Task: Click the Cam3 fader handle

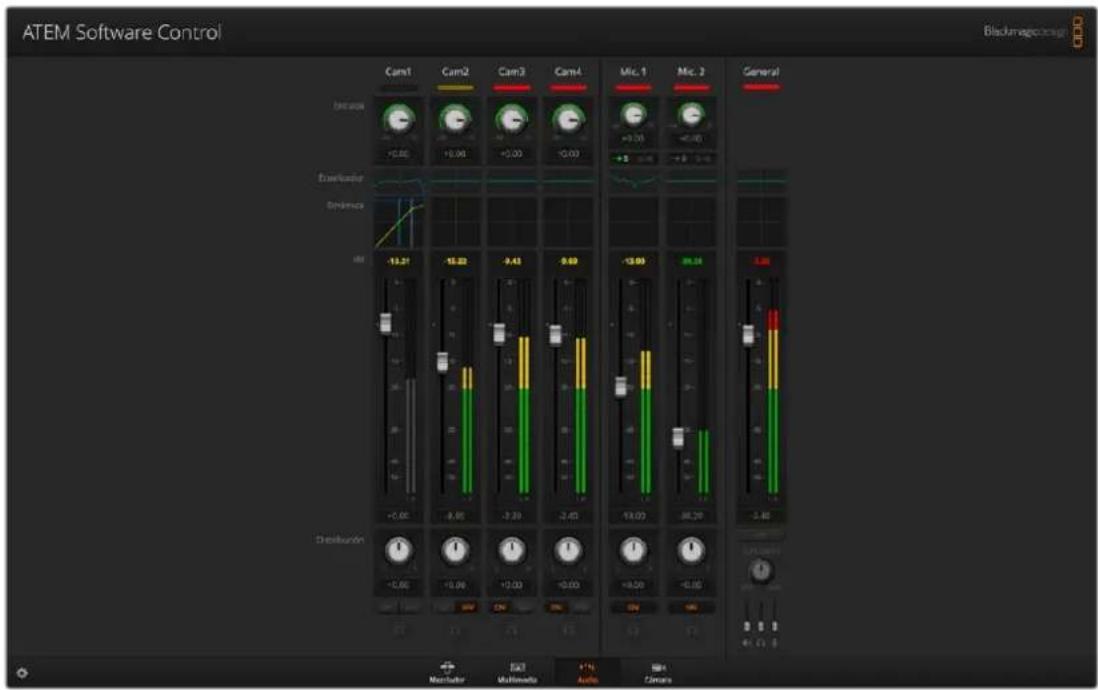Action: (499, 333)
